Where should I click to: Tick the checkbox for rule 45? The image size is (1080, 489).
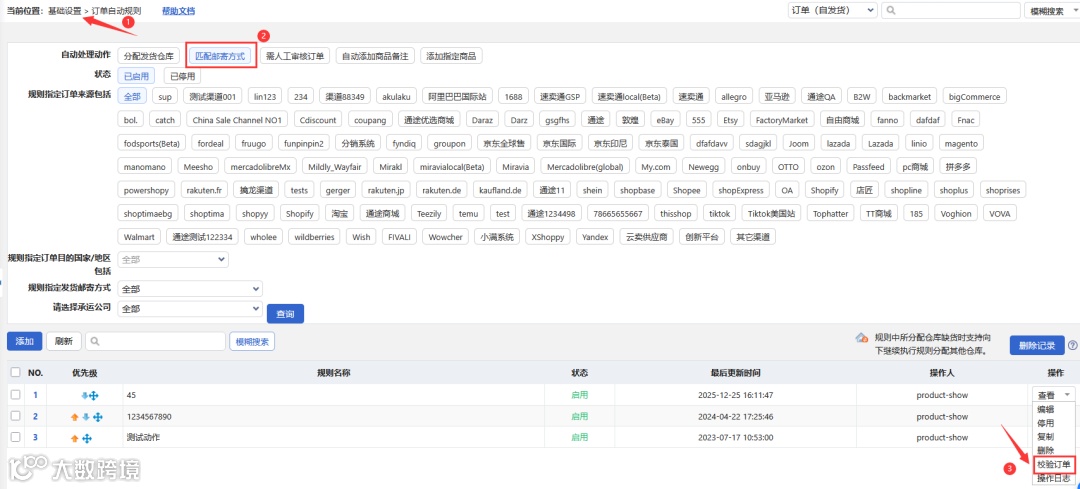(x=16, y=395)
